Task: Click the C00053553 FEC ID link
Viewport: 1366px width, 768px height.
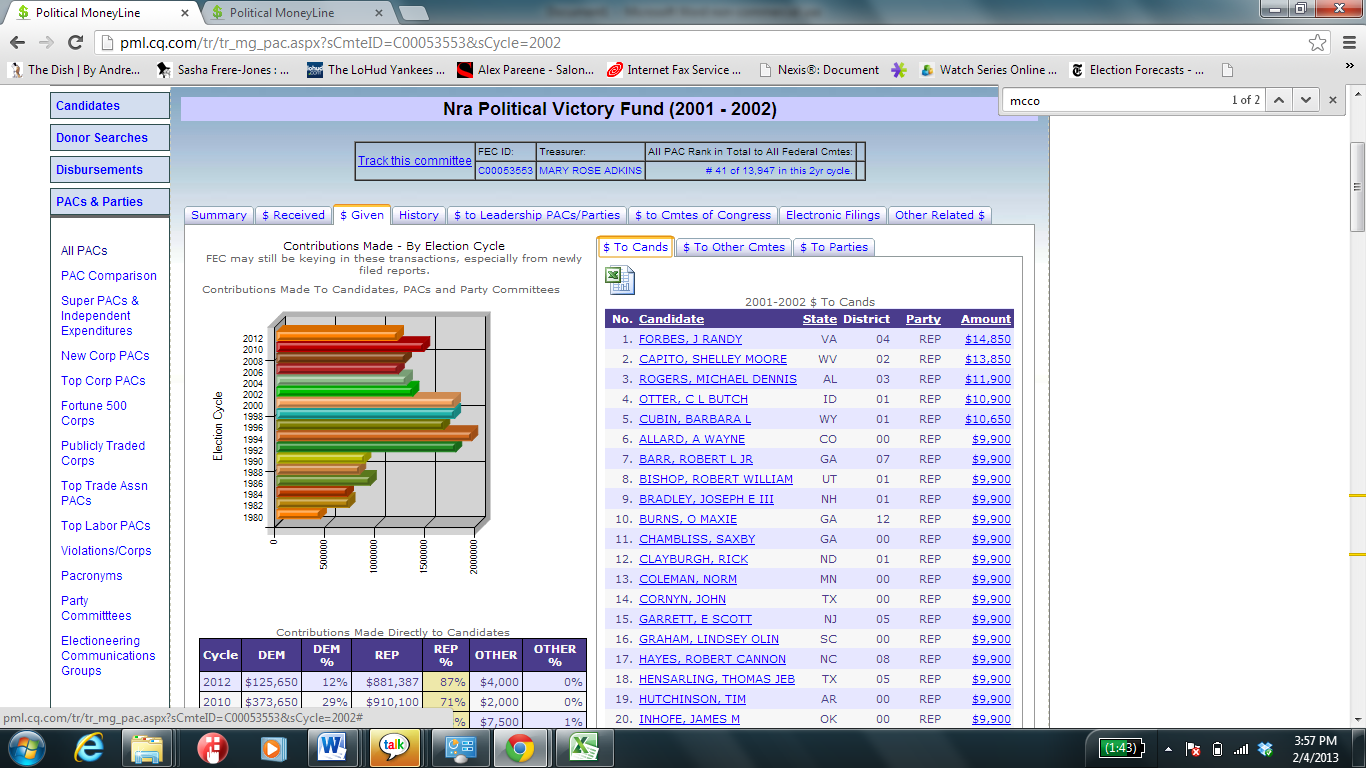Action: pos(505,171)
